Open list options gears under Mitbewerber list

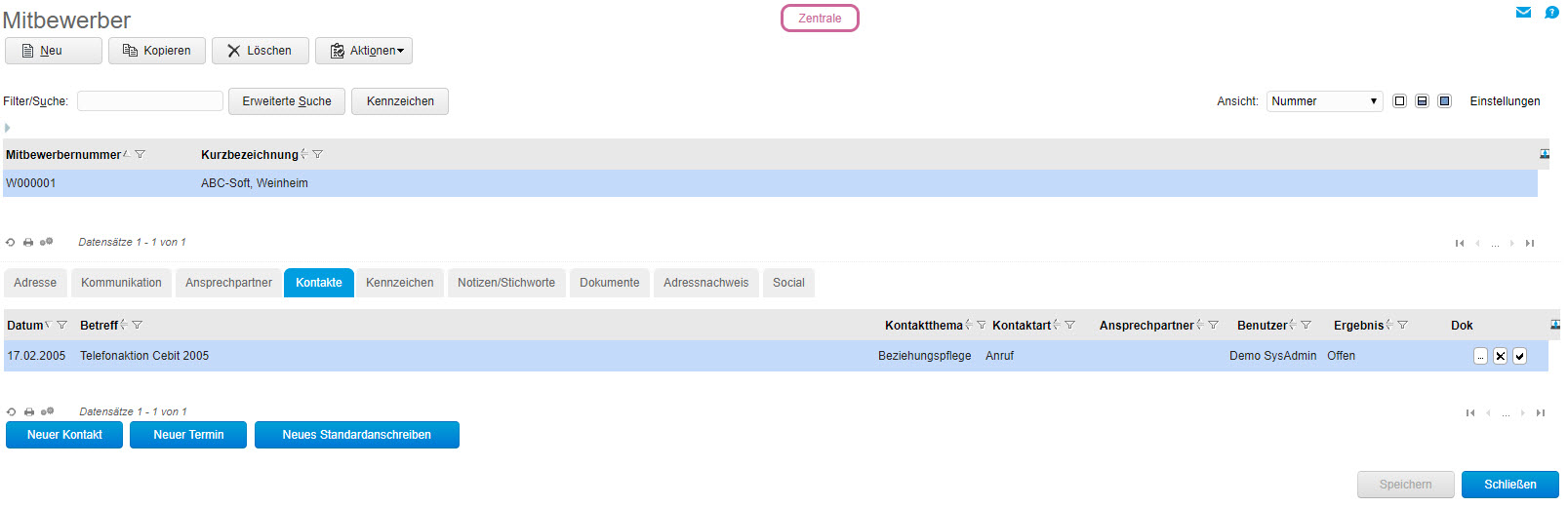pos(46,242)
